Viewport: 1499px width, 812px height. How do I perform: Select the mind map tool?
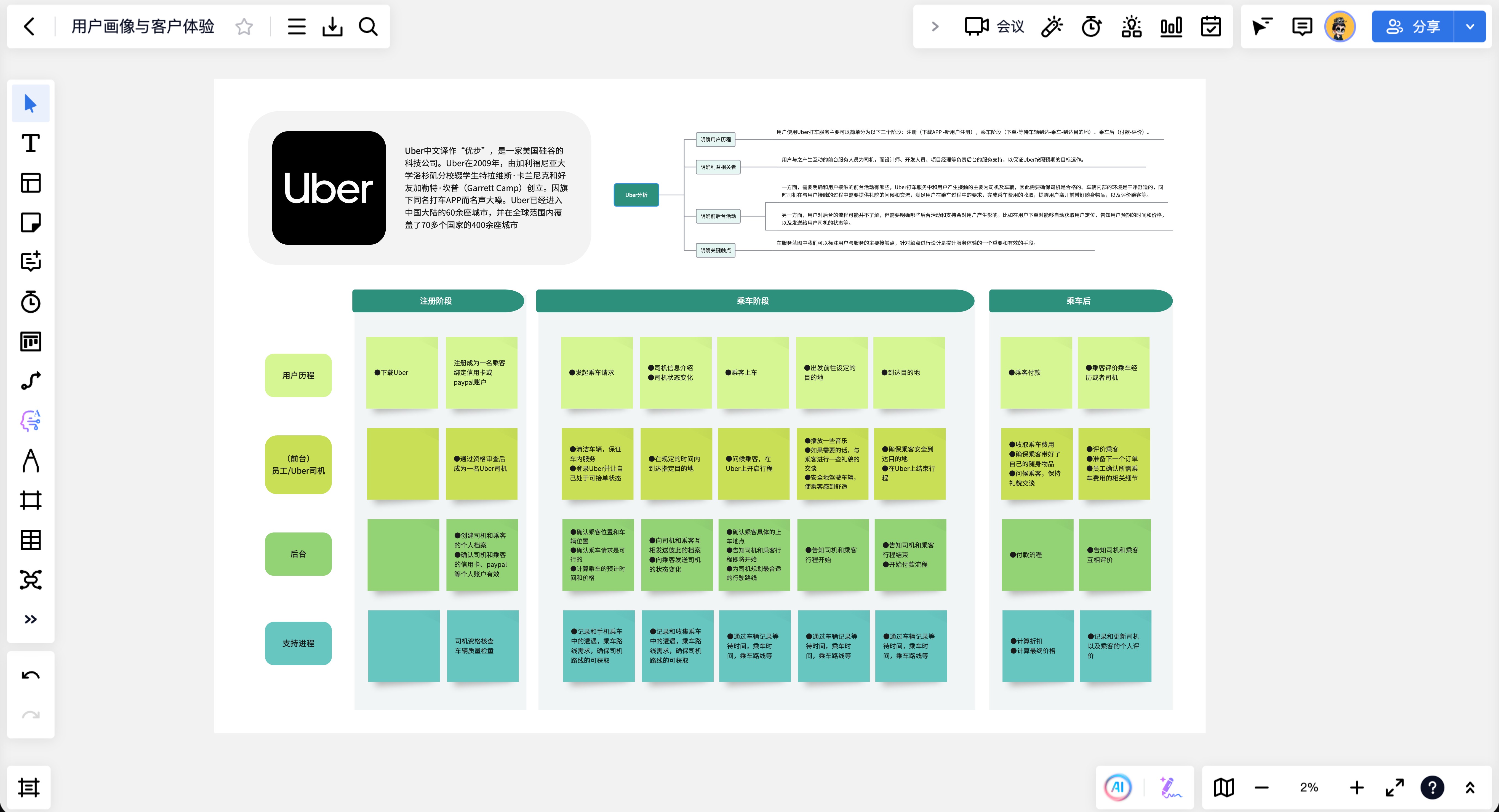tap(30, 579)
